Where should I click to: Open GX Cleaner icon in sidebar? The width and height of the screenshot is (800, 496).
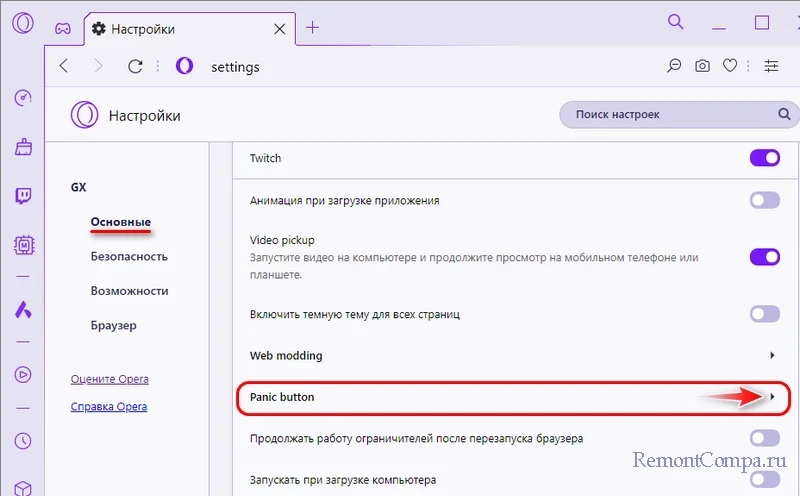point(23,147)
